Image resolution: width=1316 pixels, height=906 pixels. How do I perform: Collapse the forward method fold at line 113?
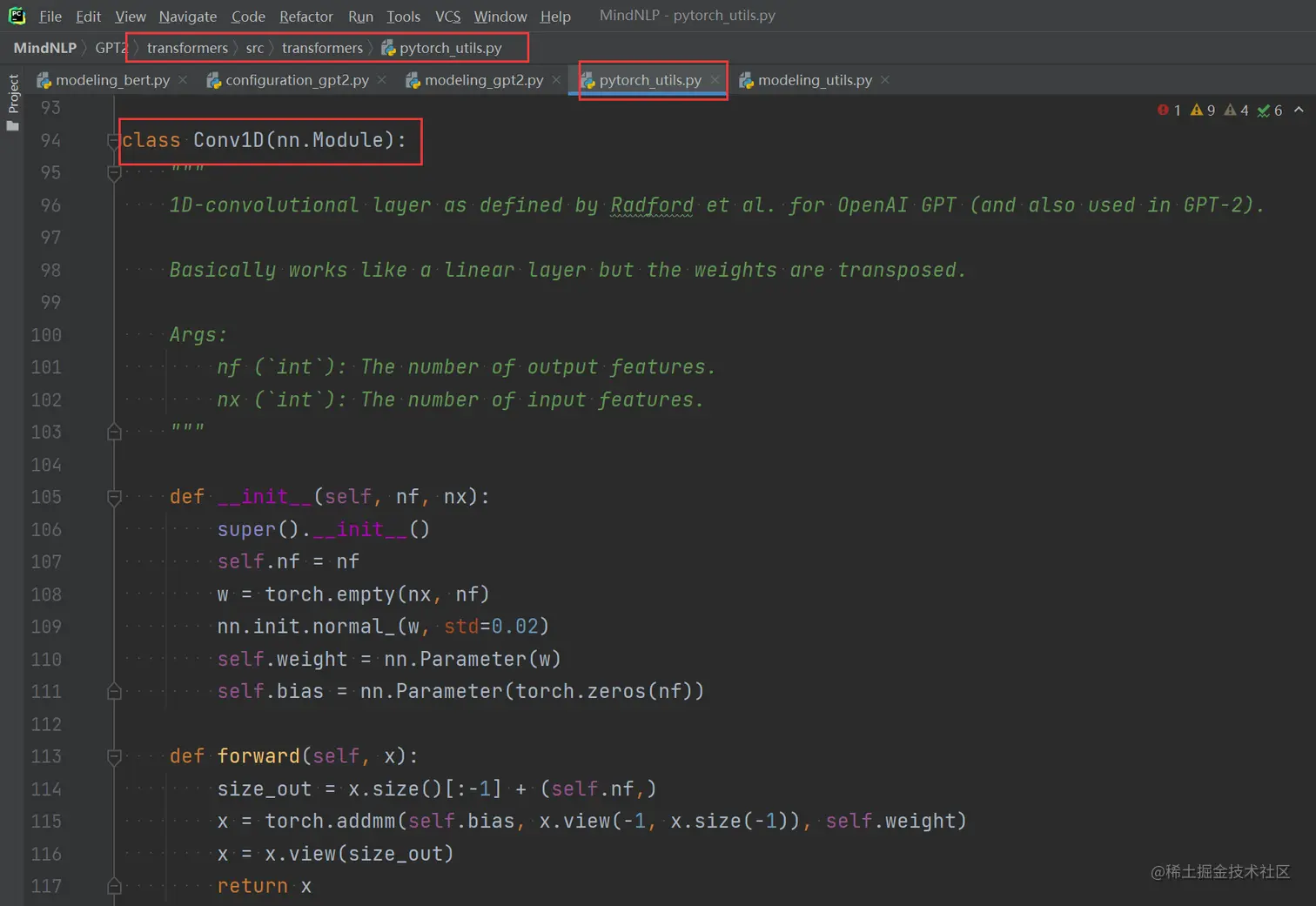click(x=113, y=756)
